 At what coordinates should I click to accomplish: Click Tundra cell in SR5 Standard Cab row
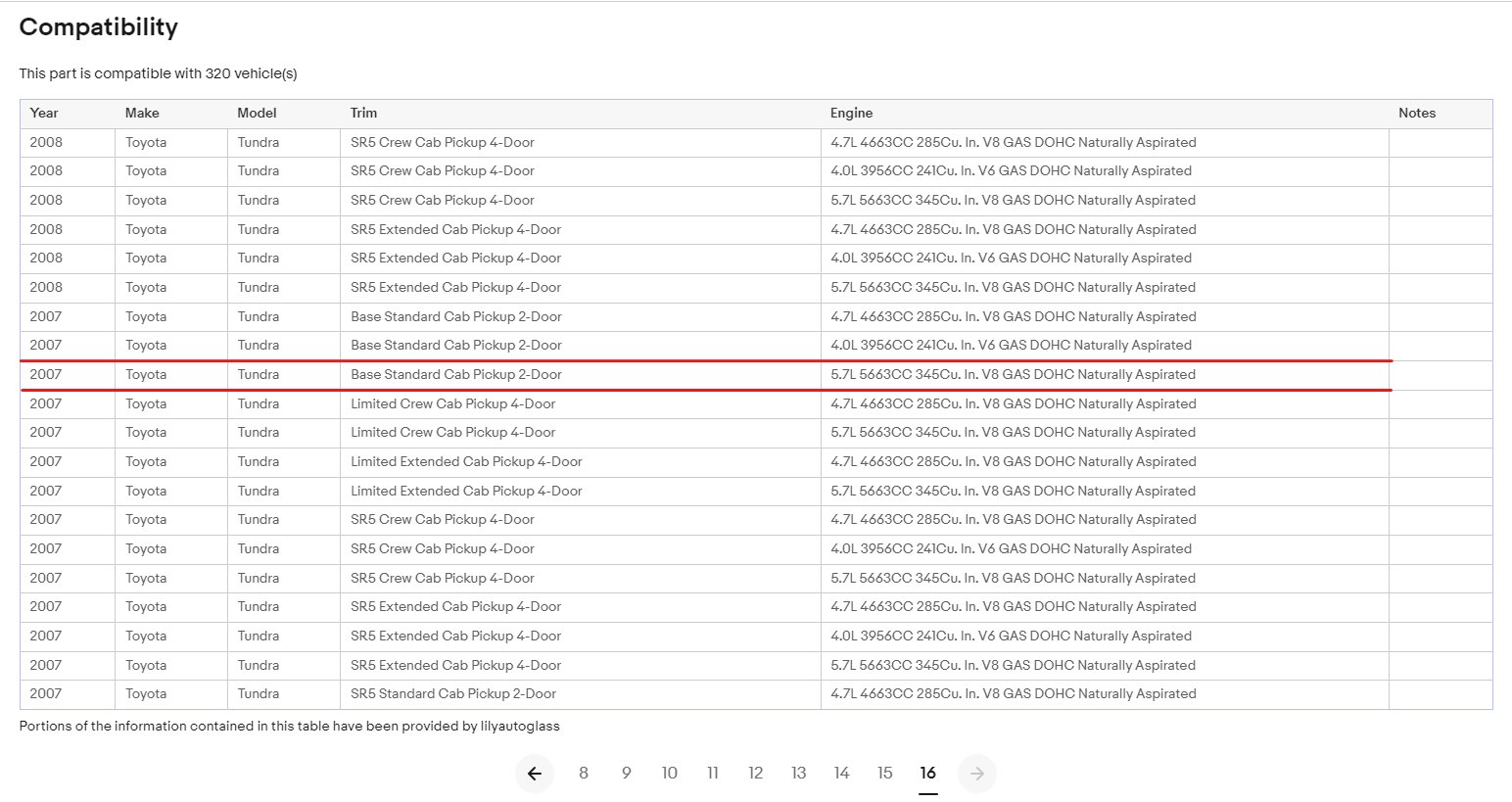tap(284, 694)
